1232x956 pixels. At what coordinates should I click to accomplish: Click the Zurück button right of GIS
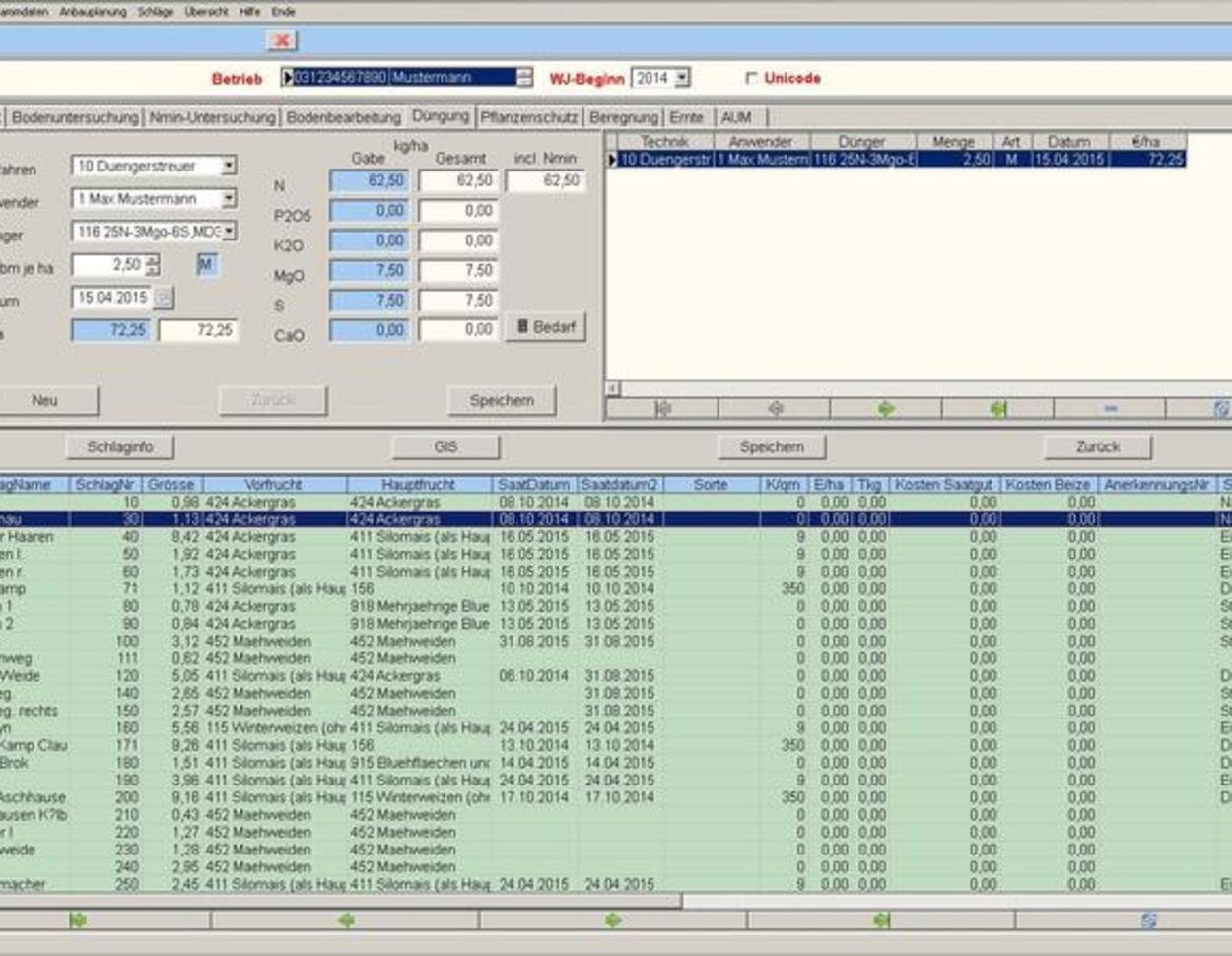(1098, 447)
